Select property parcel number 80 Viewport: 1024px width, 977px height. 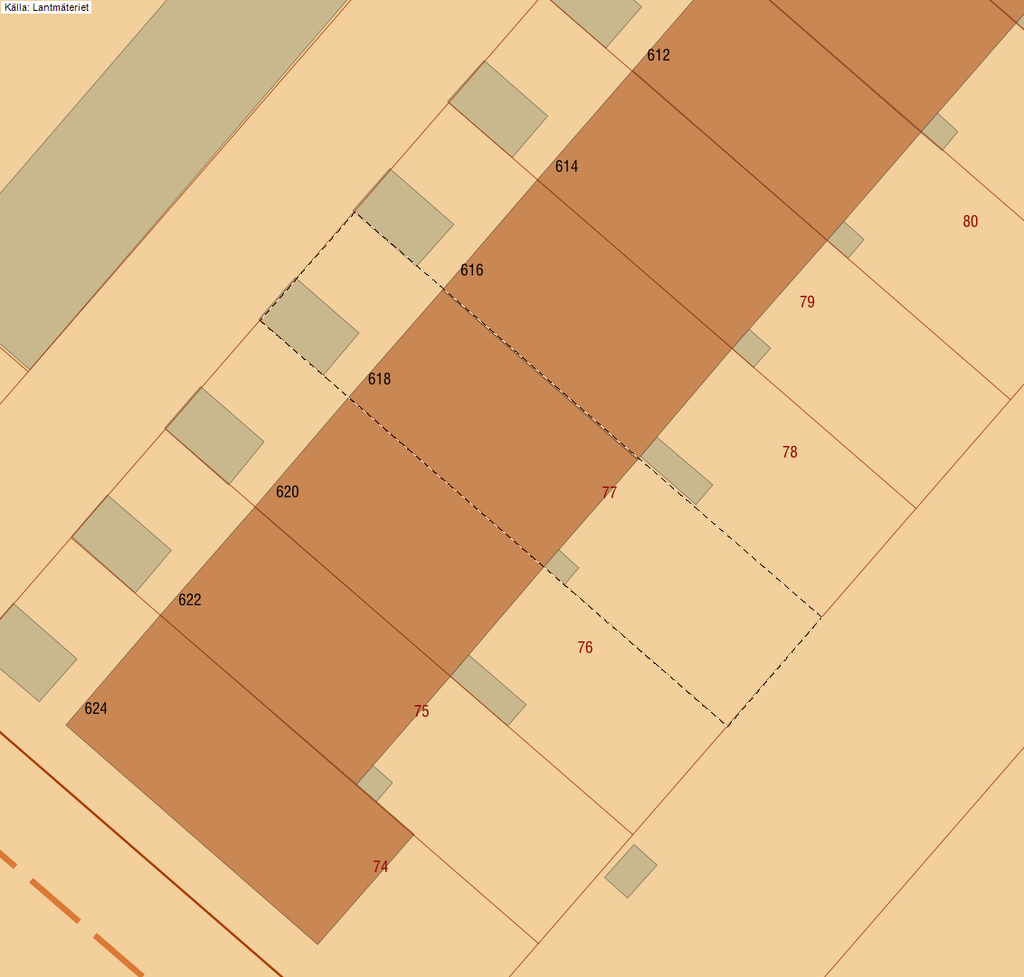click(970, 222)
